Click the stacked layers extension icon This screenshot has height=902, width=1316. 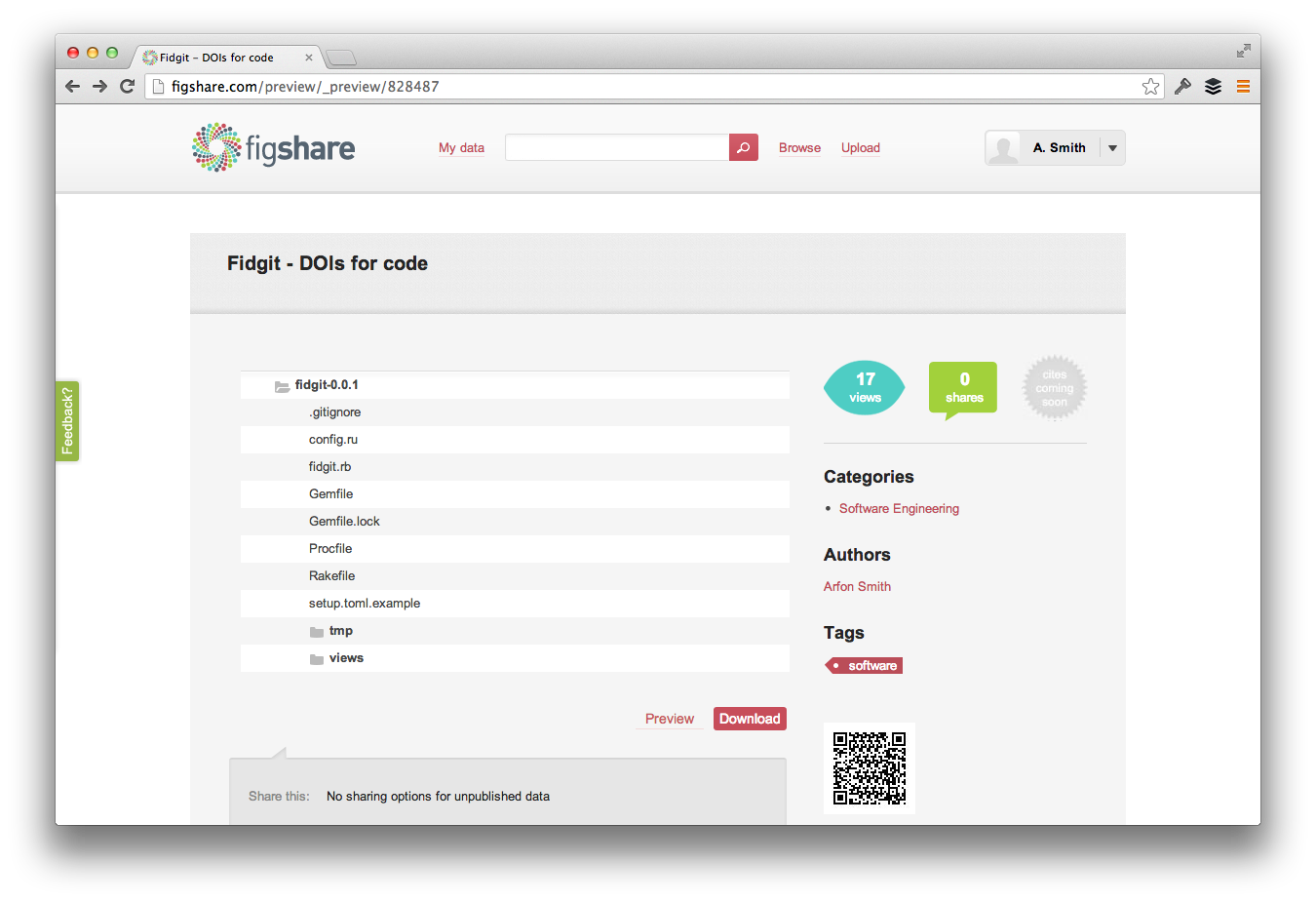1213,86
